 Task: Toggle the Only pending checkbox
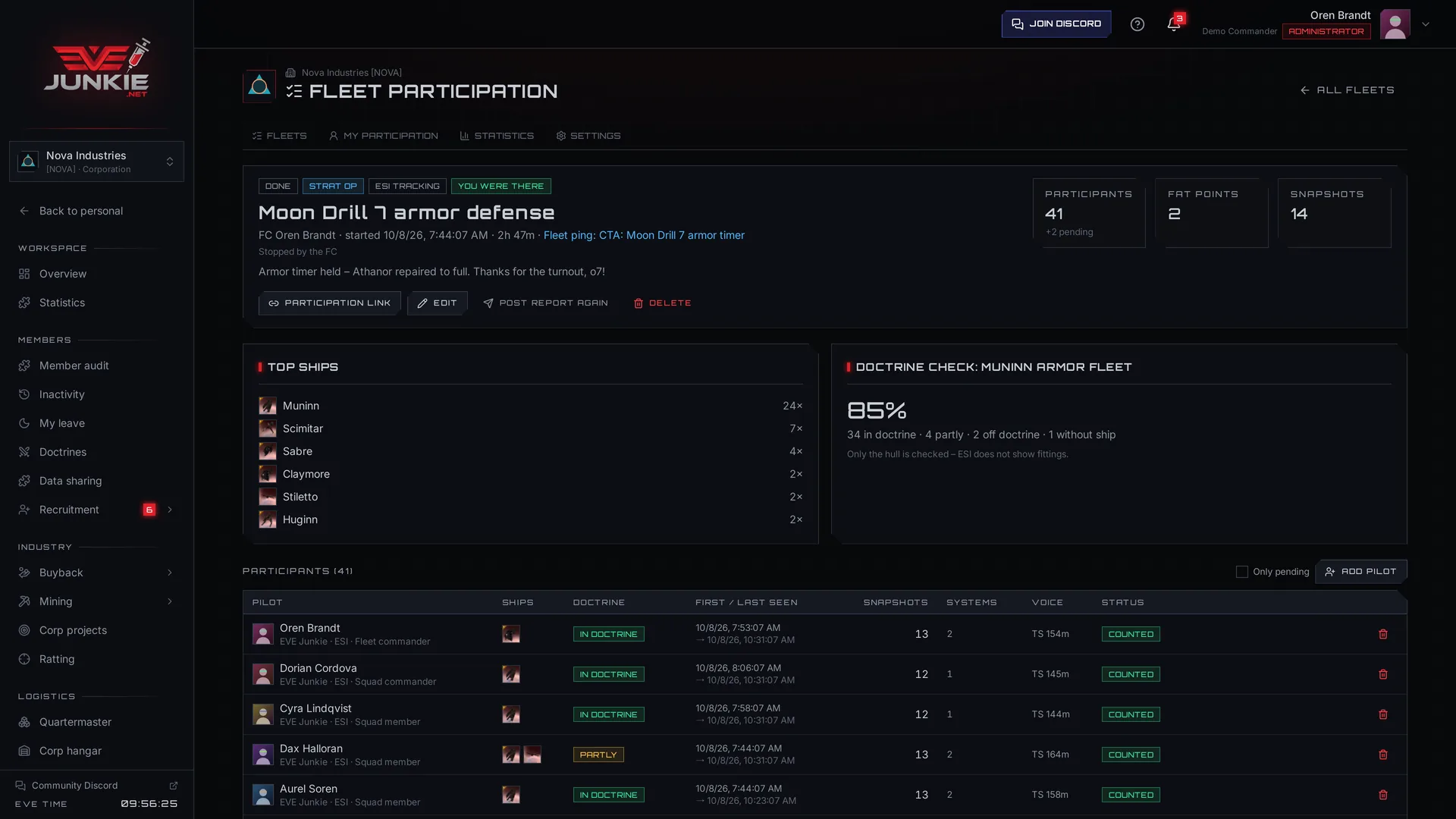pyautogui.click(x=1241, y=572)
